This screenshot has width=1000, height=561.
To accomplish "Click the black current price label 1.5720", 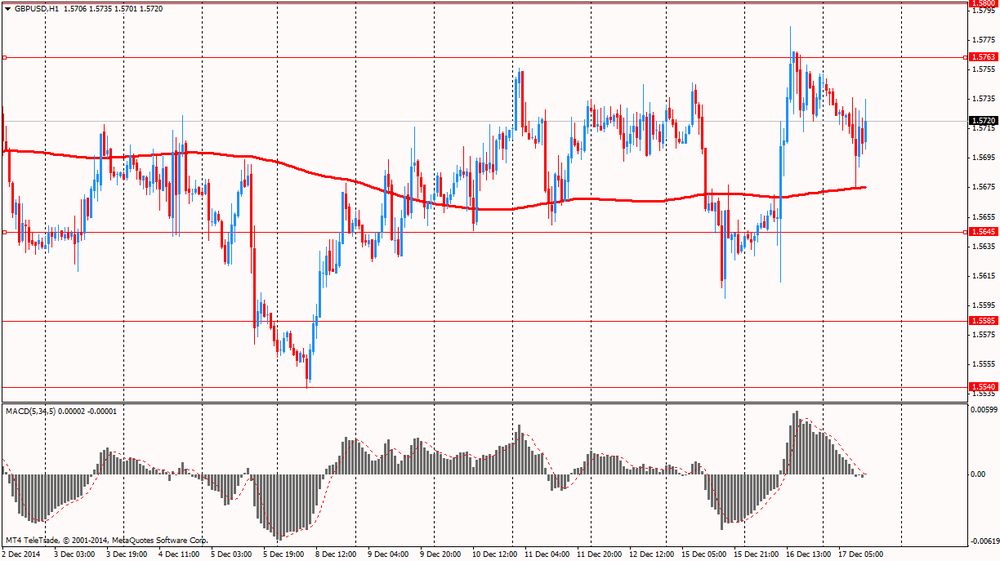I will [982, 121].
